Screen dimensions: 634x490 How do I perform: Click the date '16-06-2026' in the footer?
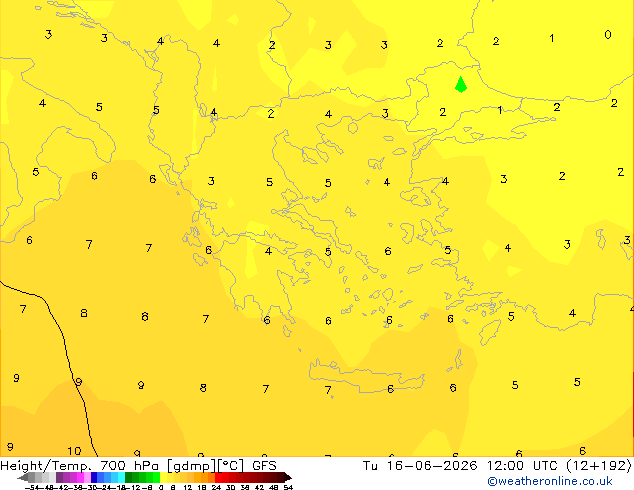(x=432, y=466)
